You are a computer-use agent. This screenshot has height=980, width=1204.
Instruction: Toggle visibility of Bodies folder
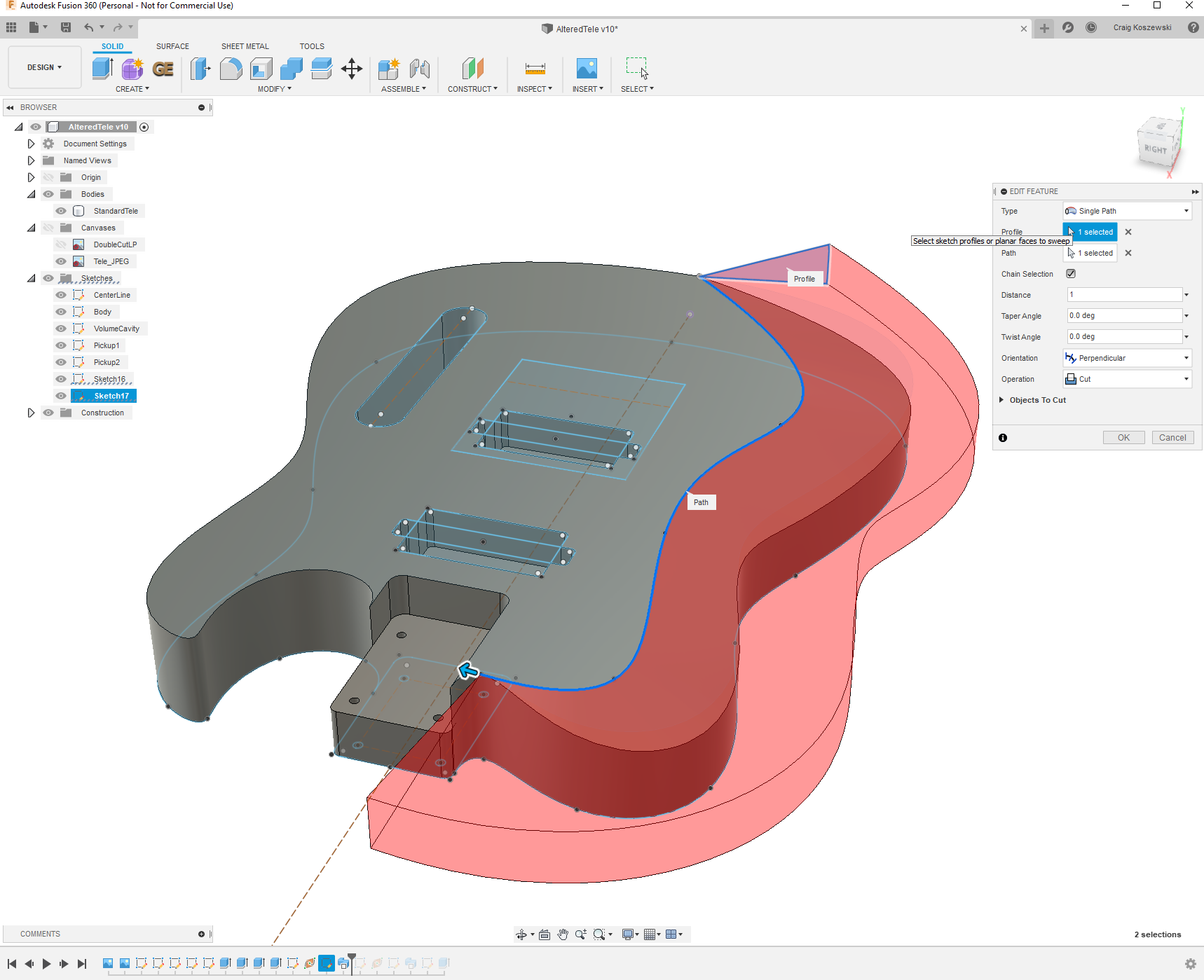[x=48, y=194]
